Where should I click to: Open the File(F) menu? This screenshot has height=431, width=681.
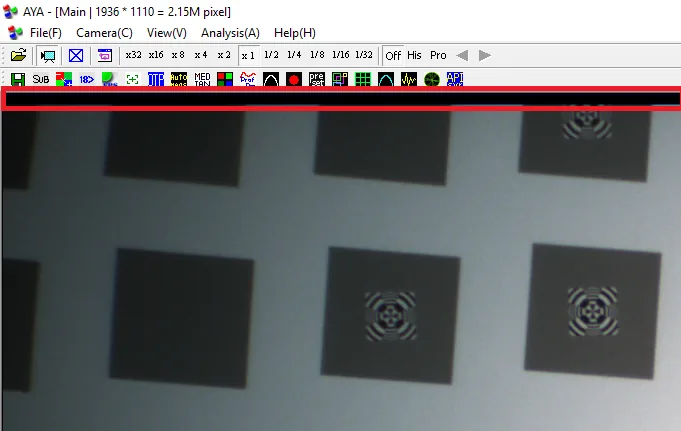46,33
